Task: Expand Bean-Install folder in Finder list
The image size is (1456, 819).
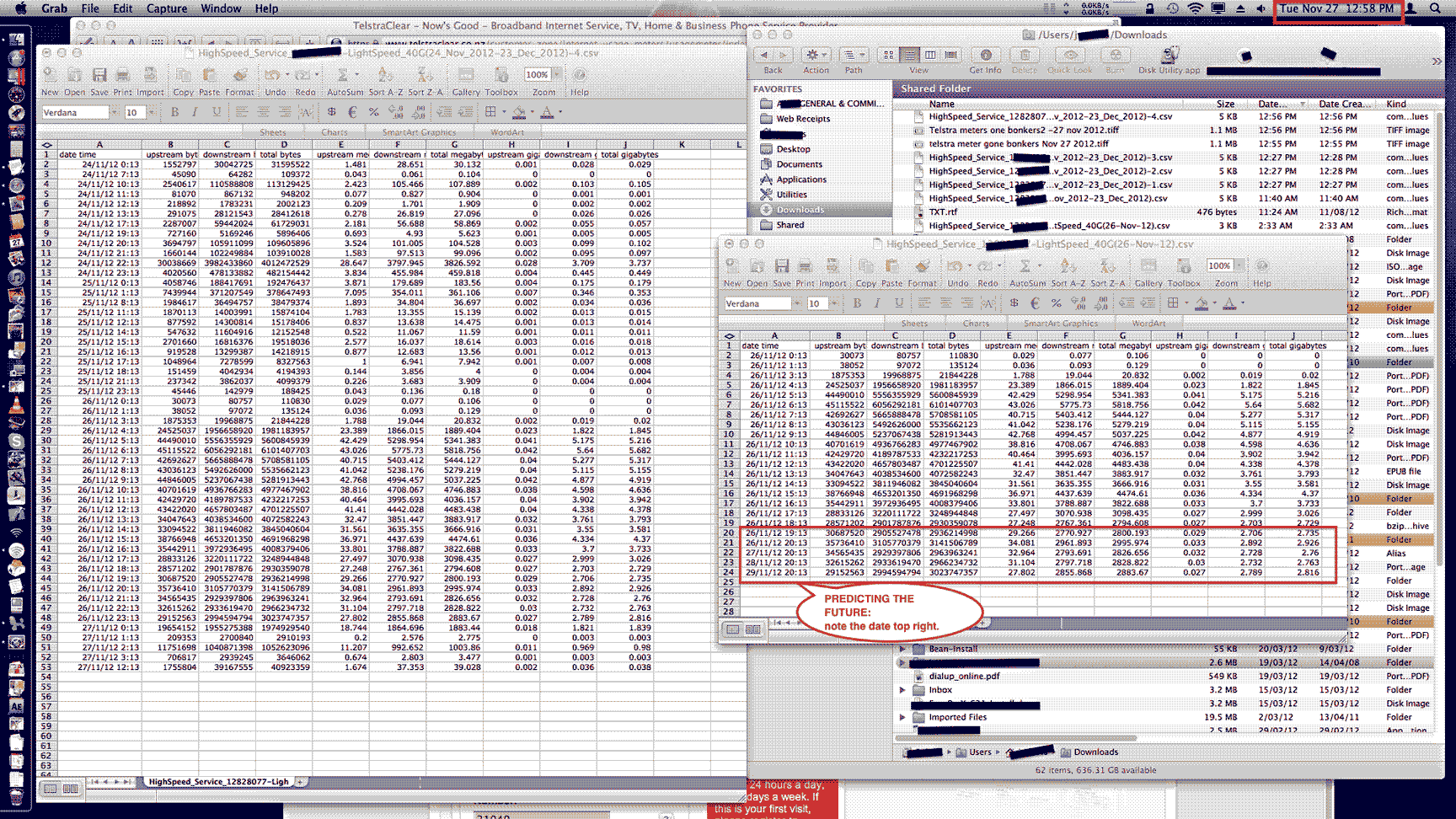Action: click(902, 649)
